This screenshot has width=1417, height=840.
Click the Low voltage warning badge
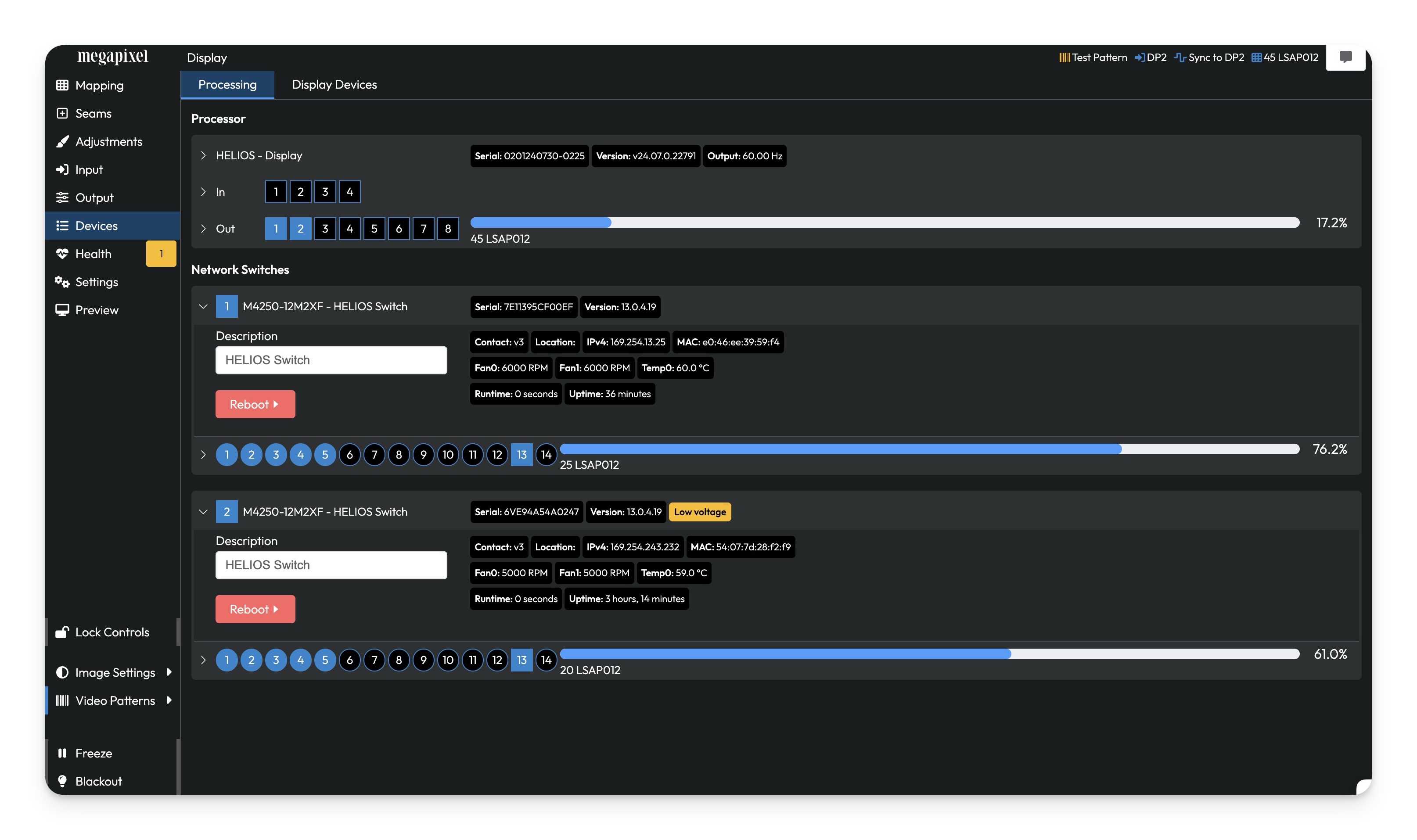tap(700, 512)
